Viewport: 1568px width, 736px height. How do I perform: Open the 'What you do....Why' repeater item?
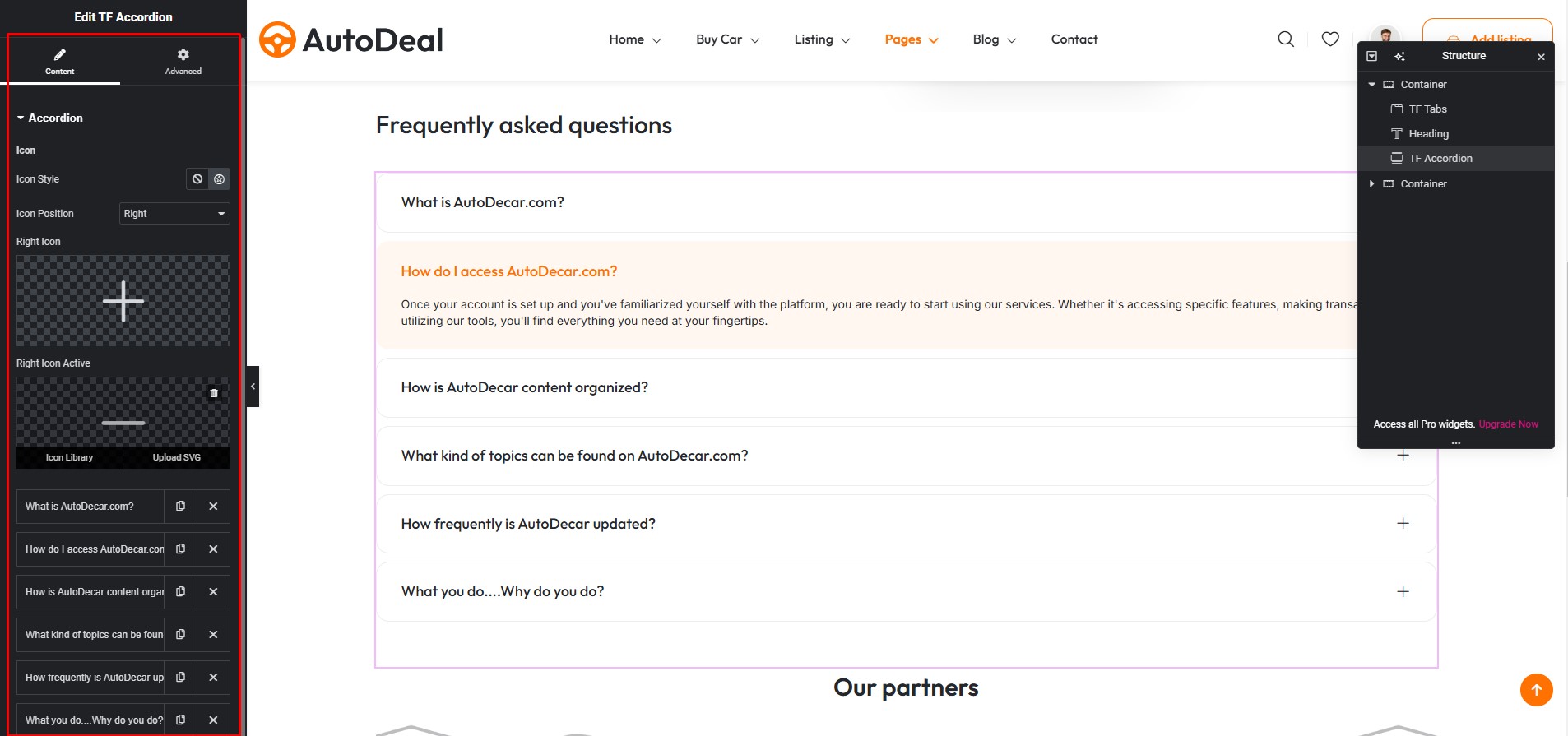coord(90,720)
